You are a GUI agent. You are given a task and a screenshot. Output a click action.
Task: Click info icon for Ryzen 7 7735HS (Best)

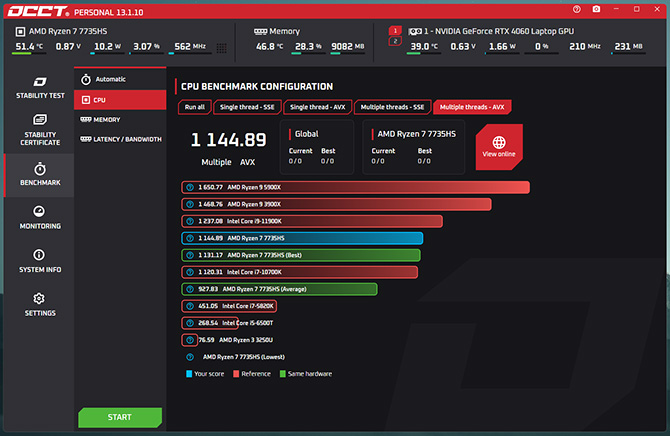click(x=190, y=255)
